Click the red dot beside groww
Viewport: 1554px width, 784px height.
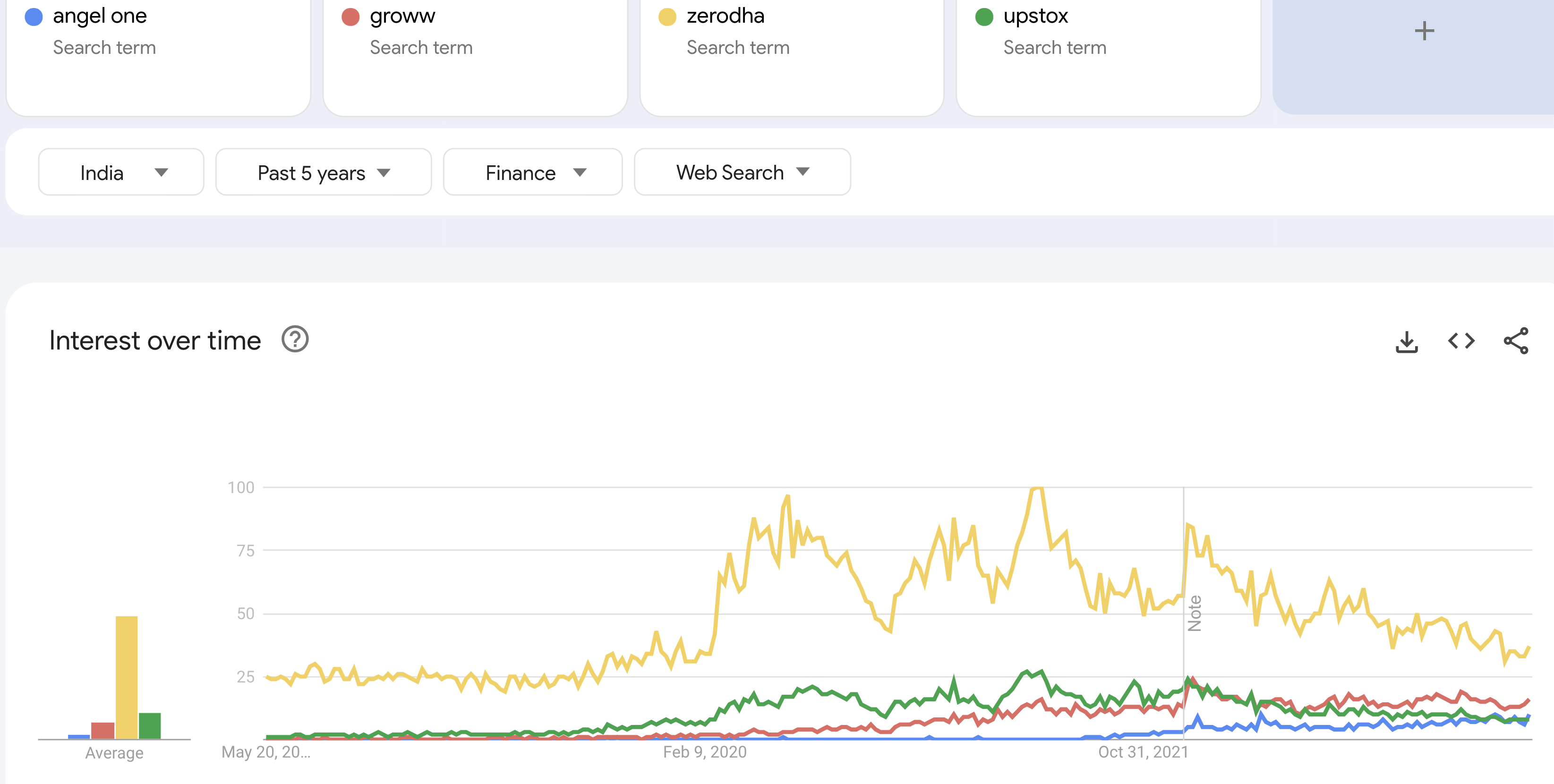click(x=350, y=17)
